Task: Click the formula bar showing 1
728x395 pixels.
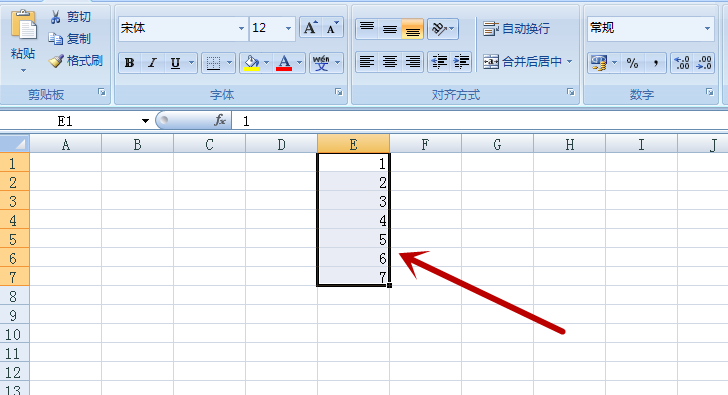Action: (x=481, y=121)
